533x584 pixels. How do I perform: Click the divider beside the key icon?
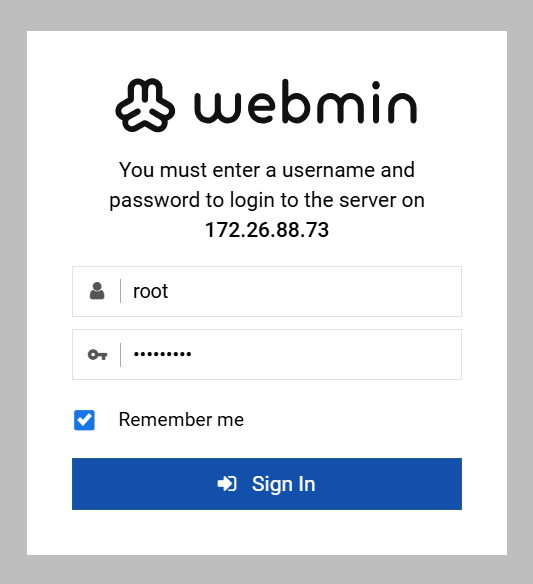pyautogui.click(x=120, y=355)
